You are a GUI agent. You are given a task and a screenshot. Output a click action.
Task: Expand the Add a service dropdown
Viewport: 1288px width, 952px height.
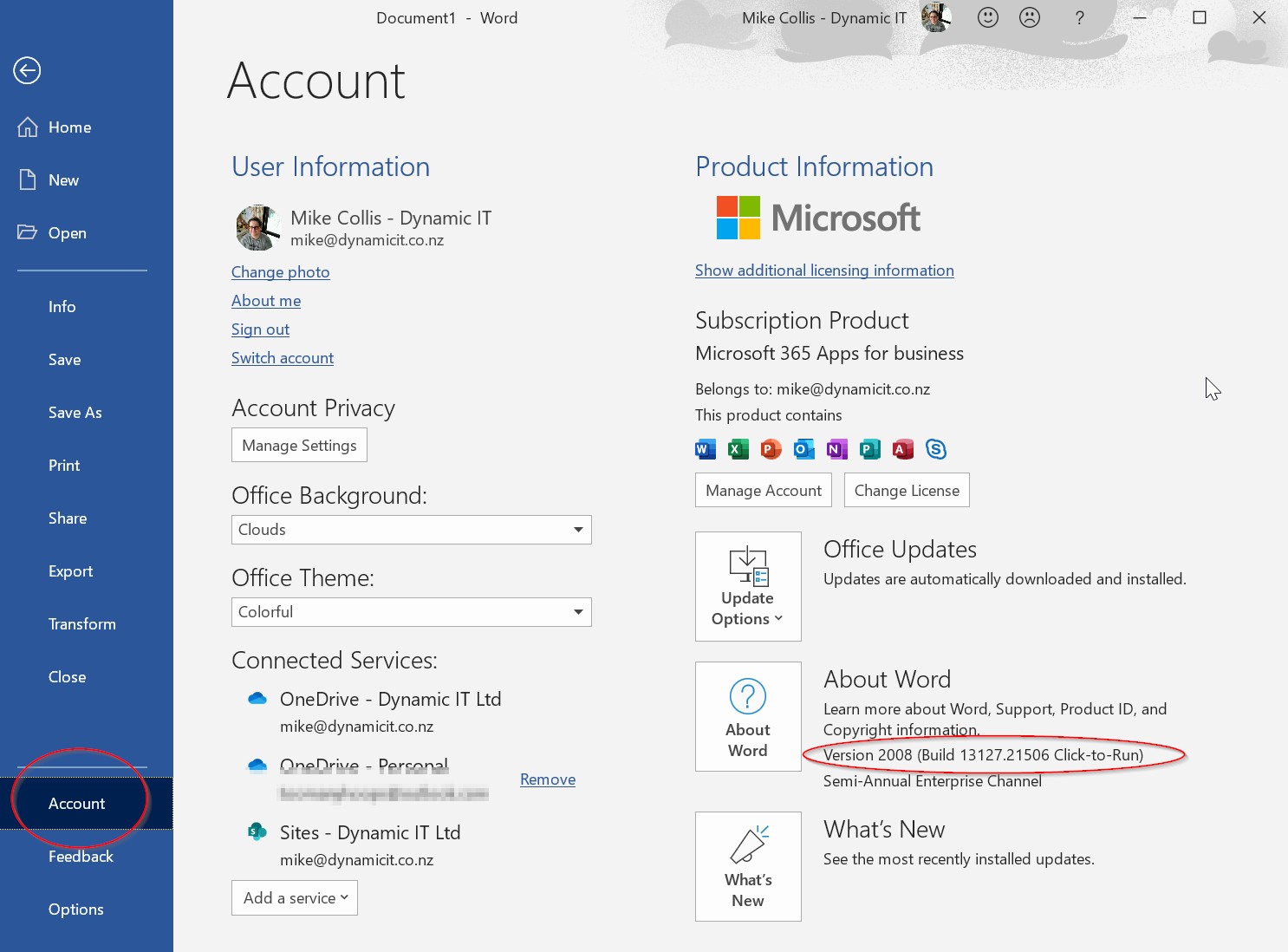tap(295, 898)
